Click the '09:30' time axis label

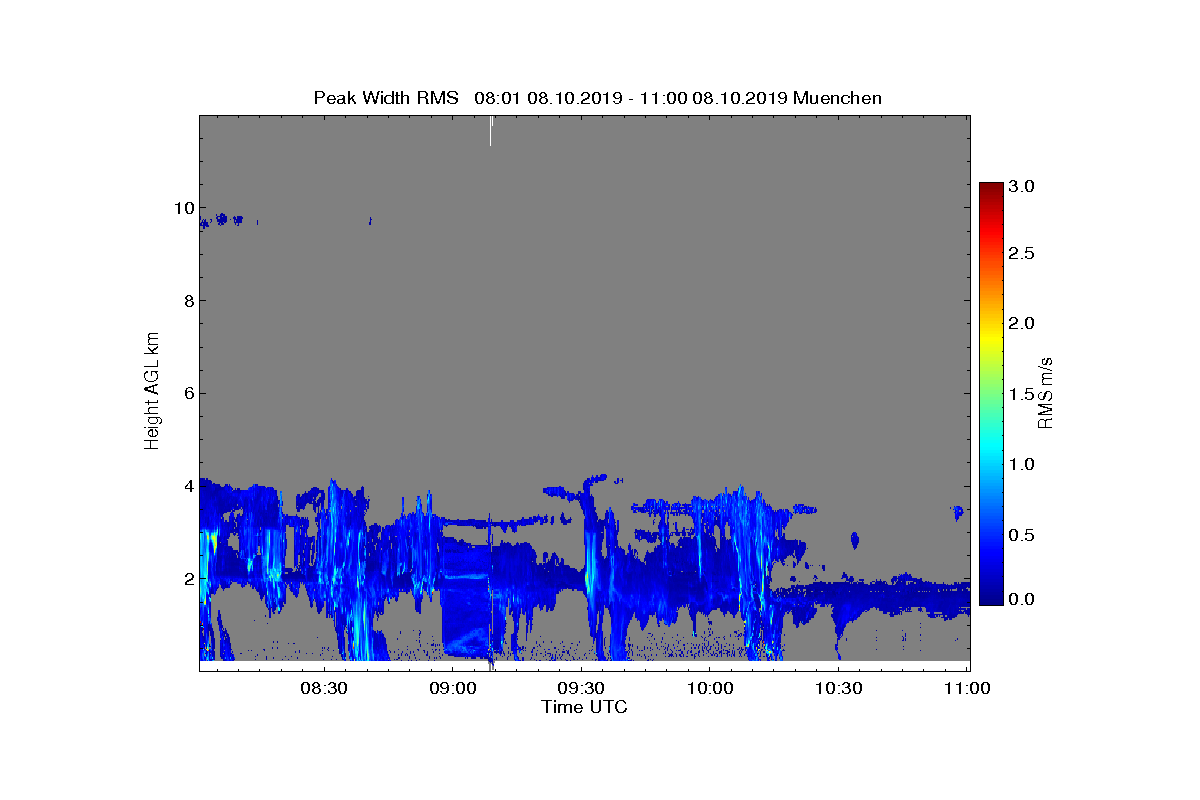click(581, 689)
